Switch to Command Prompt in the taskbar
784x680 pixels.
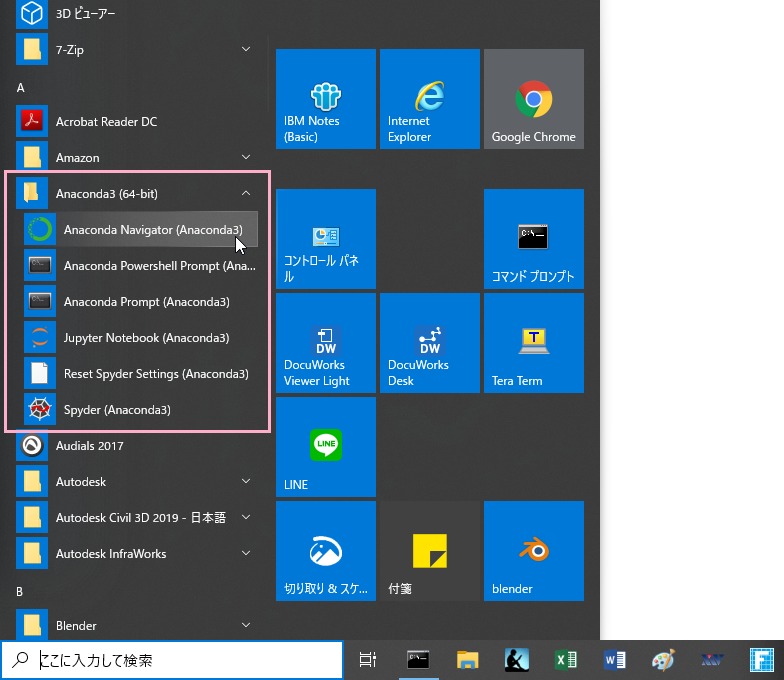pyautogui.click(x=418, y=660)
